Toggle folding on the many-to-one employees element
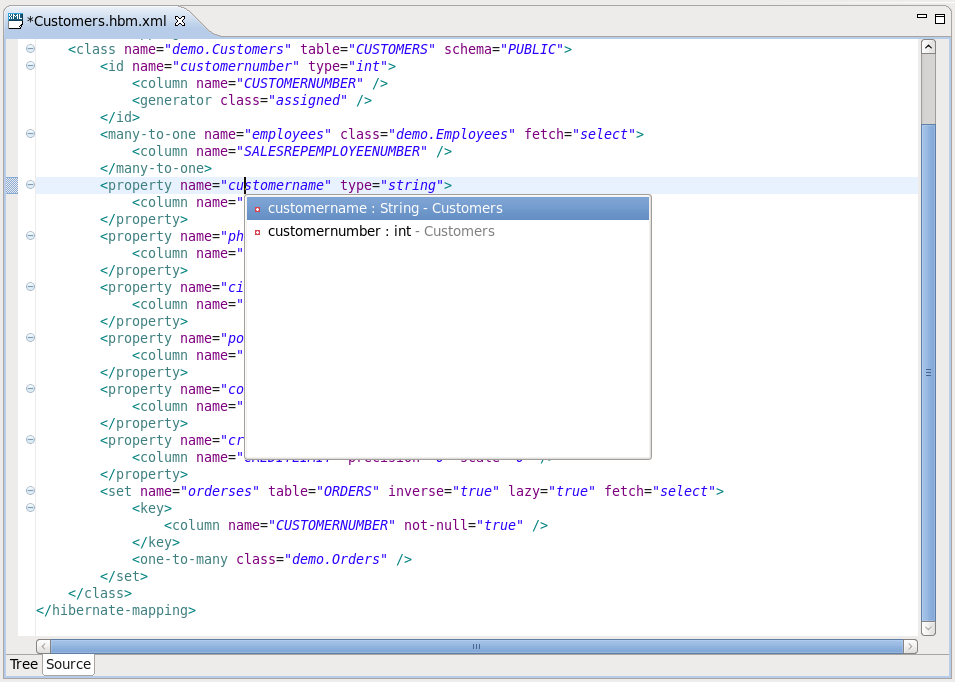This screenshot has height=682, width=955. [x=29, y=134]
